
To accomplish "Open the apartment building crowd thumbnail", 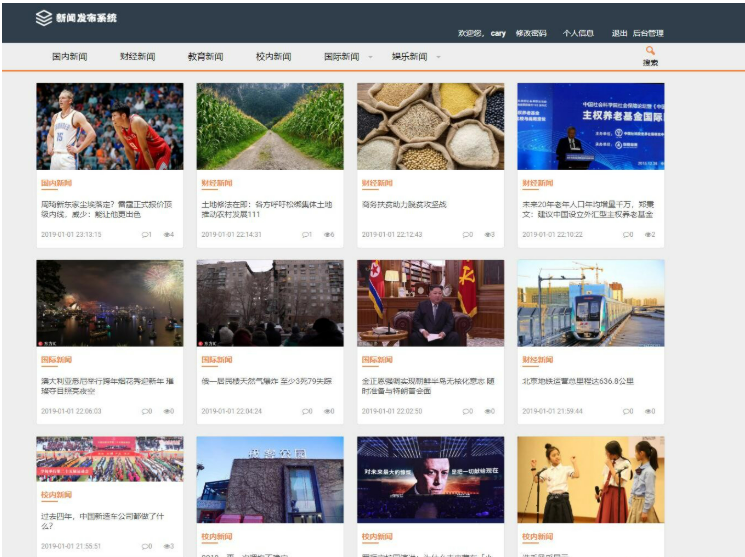I will (x=270, y=303).
